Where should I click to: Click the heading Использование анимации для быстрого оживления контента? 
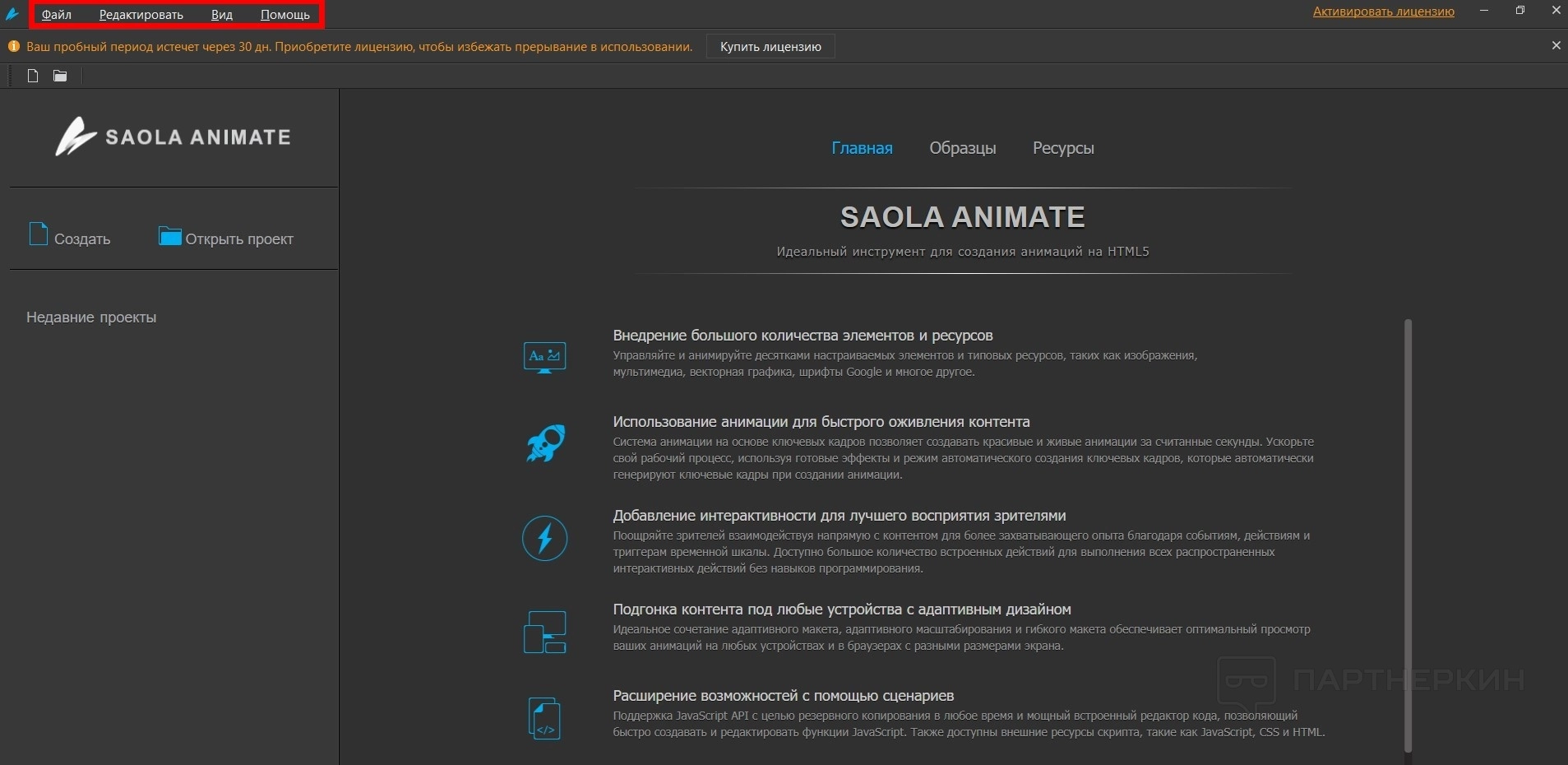click(821, 422)
